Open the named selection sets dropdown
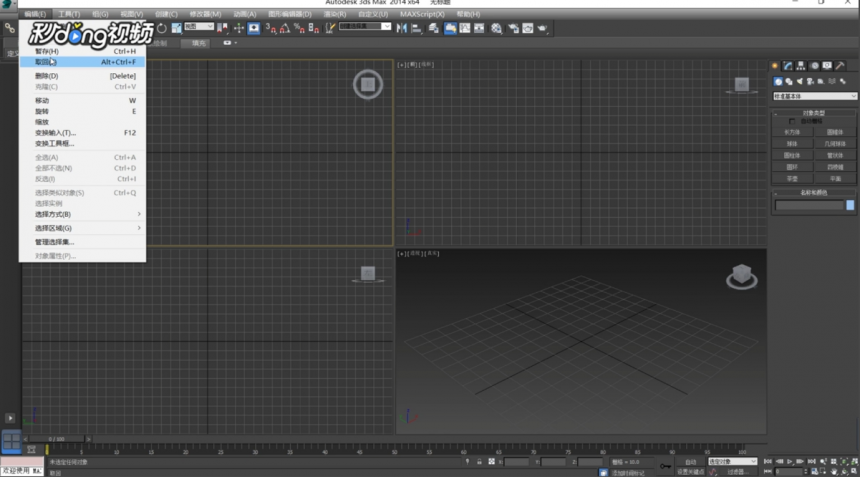Screen dimensions: 860x477 [x=365, y=26]
